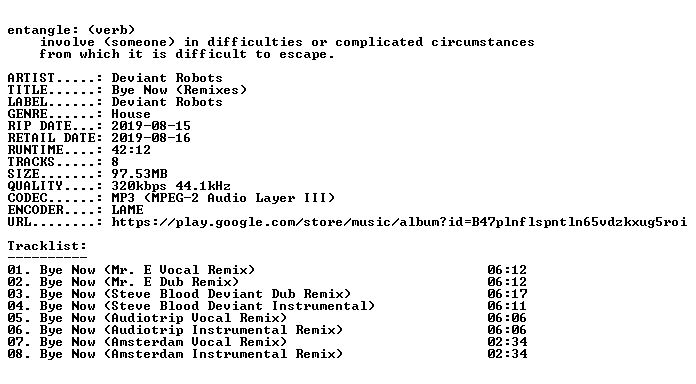696x384 pixels.
Task: Click the Tracklist heading
Action: coord(47,246)
